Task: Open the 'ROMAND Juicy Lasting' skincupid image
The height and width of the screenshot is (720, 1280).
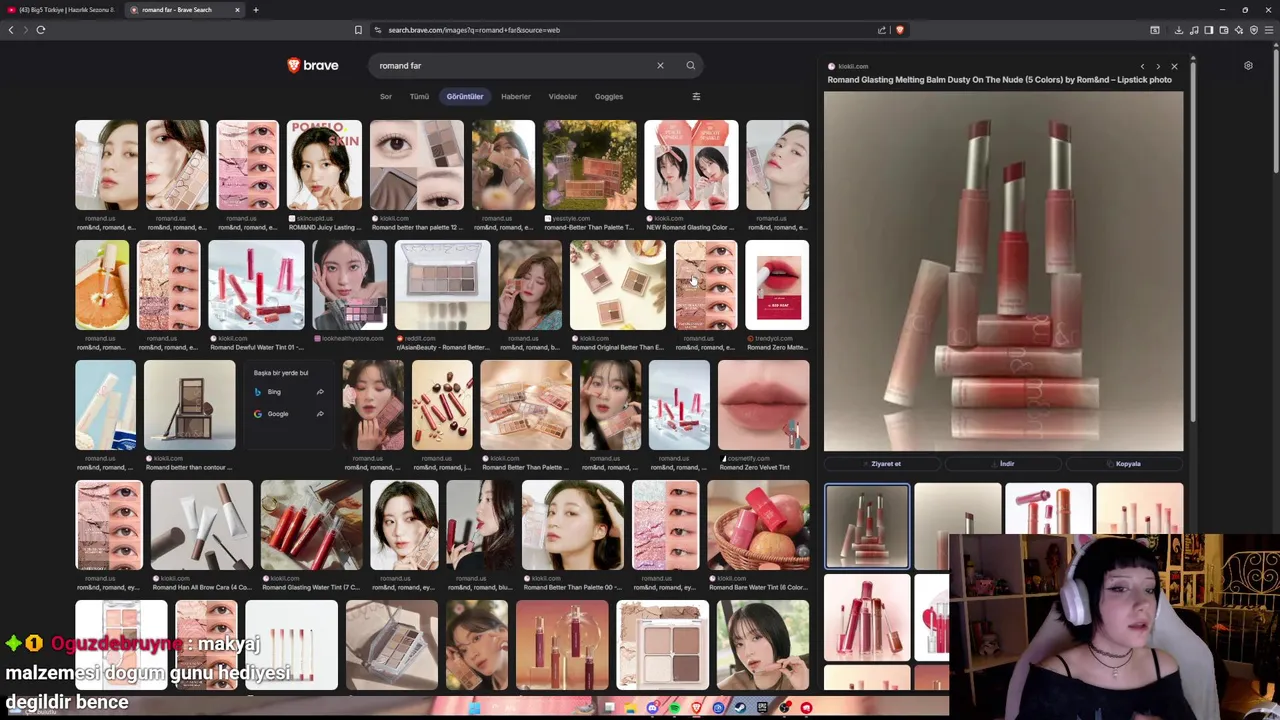Action: (324, 165)
